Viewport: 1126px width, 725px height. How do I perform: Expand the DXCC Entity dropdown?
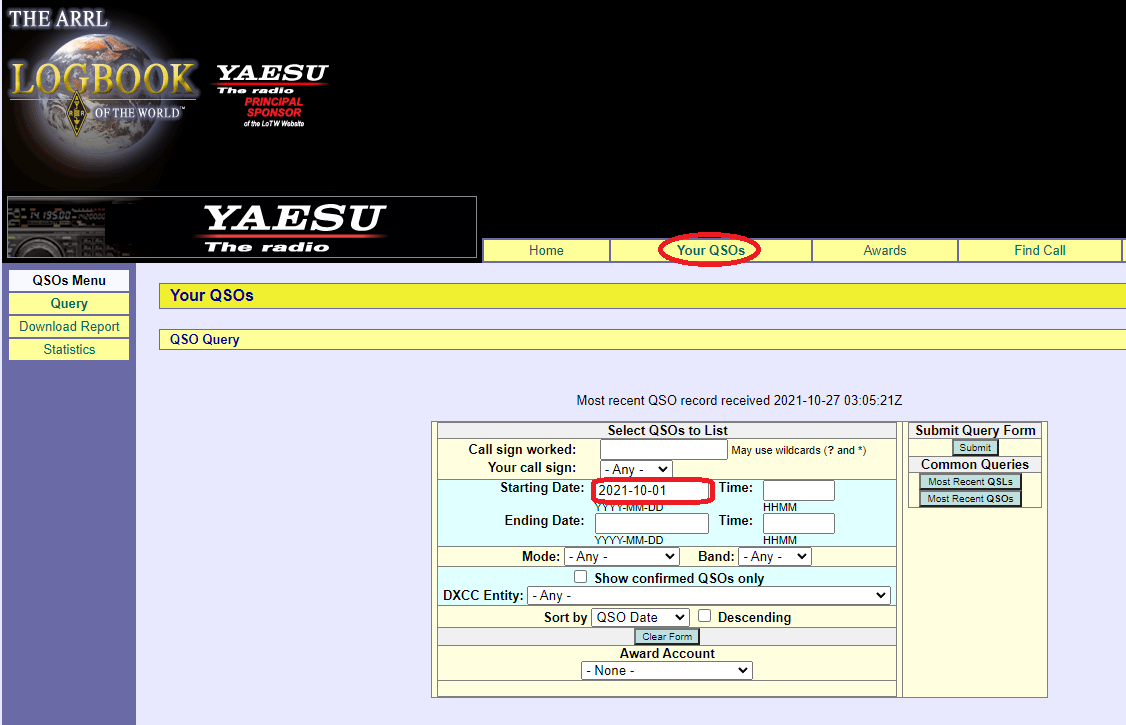point(709,595)
